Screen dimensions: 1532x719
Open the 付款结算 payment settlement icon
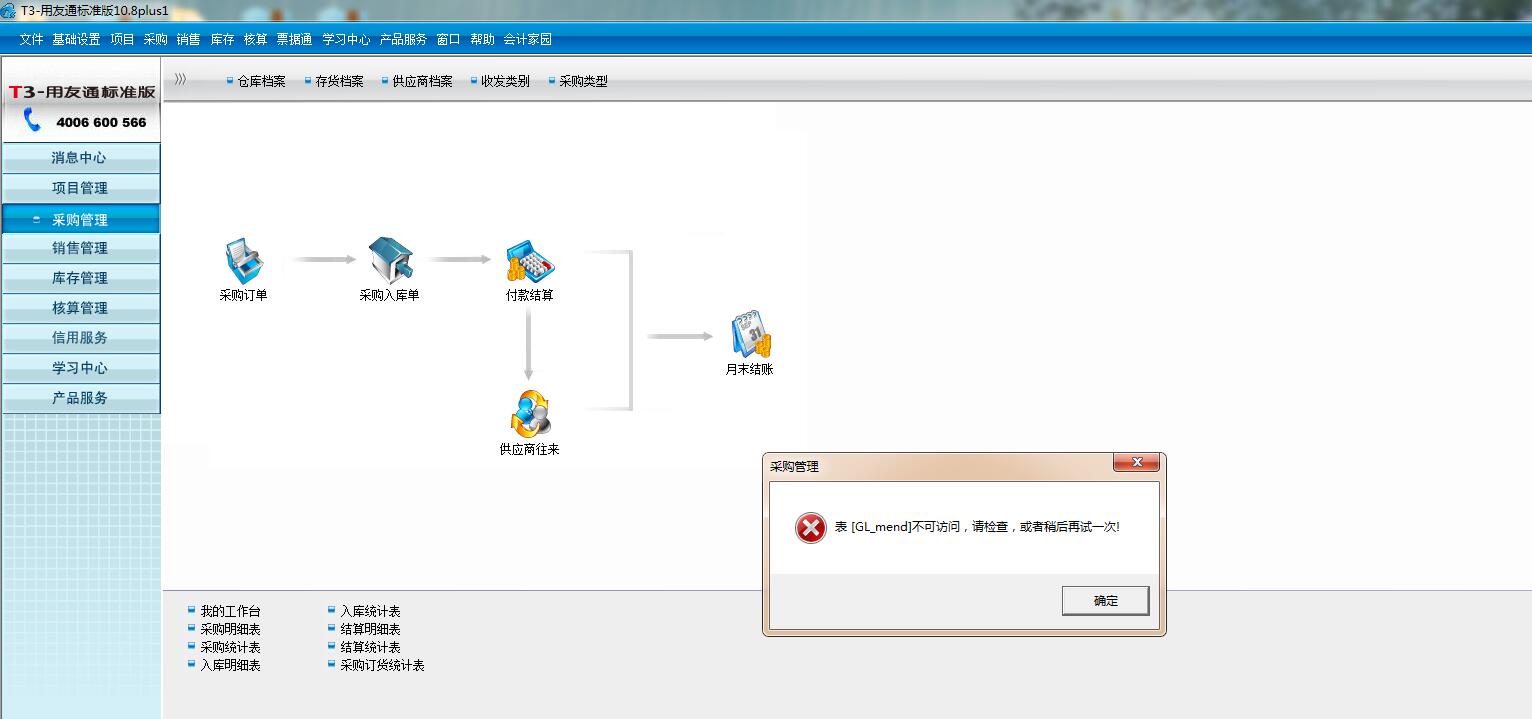point(530,260)
